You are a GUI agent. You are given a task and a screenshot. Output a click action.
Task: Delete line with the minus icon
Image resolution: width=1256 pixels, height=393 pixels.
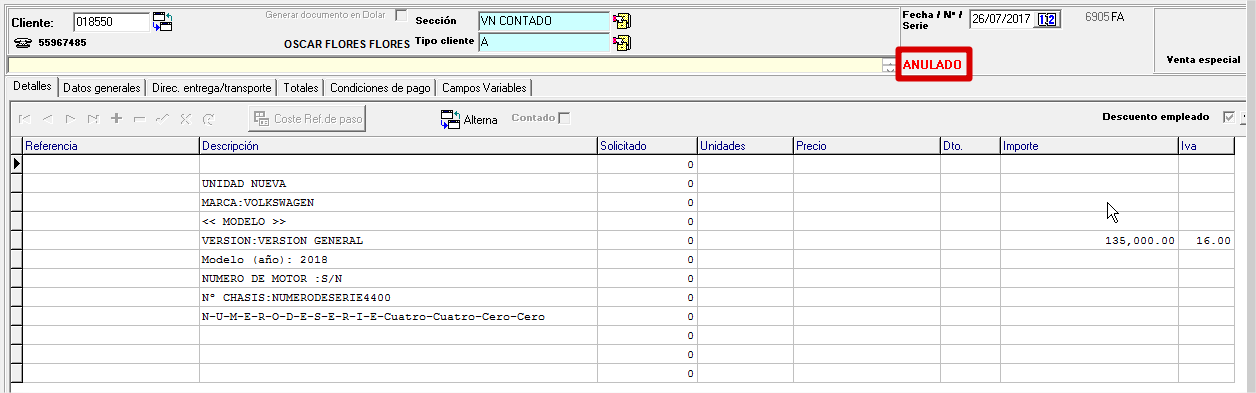coord(139,119)
